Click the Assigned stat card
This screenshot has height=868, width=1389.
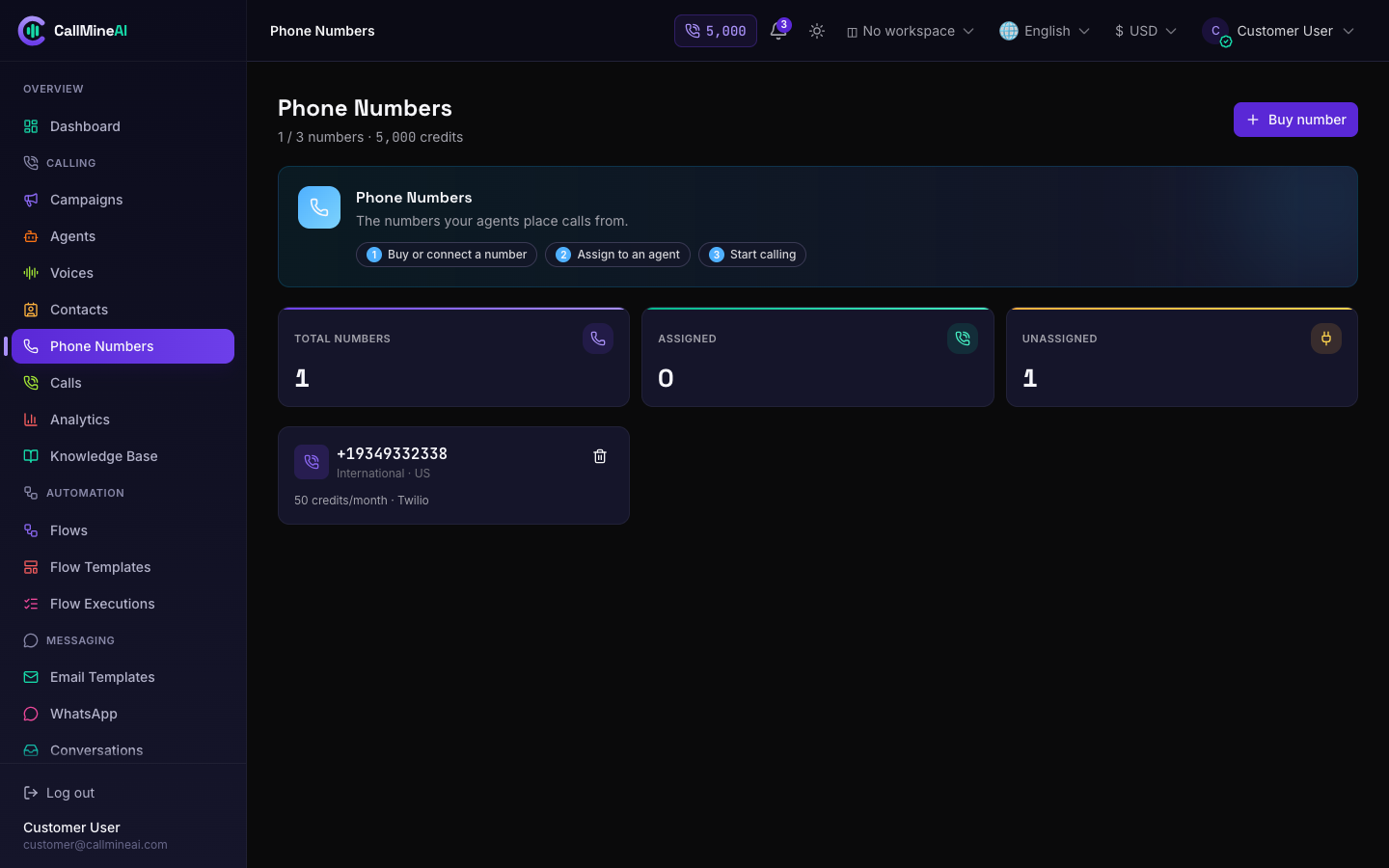[818, 357]
